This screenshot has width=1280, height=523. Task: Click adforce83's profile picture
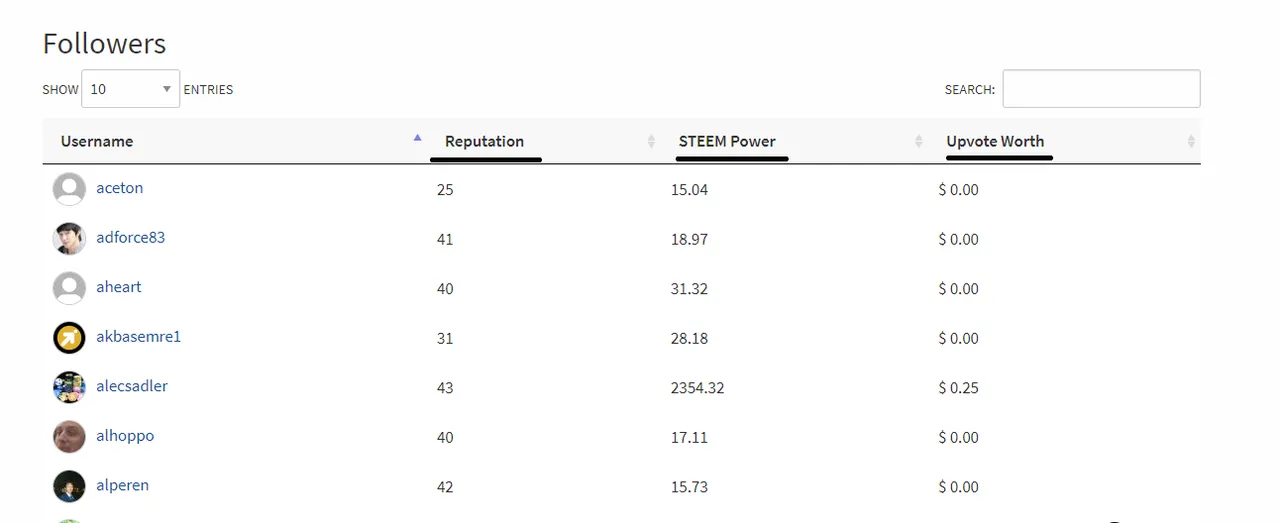69,239
